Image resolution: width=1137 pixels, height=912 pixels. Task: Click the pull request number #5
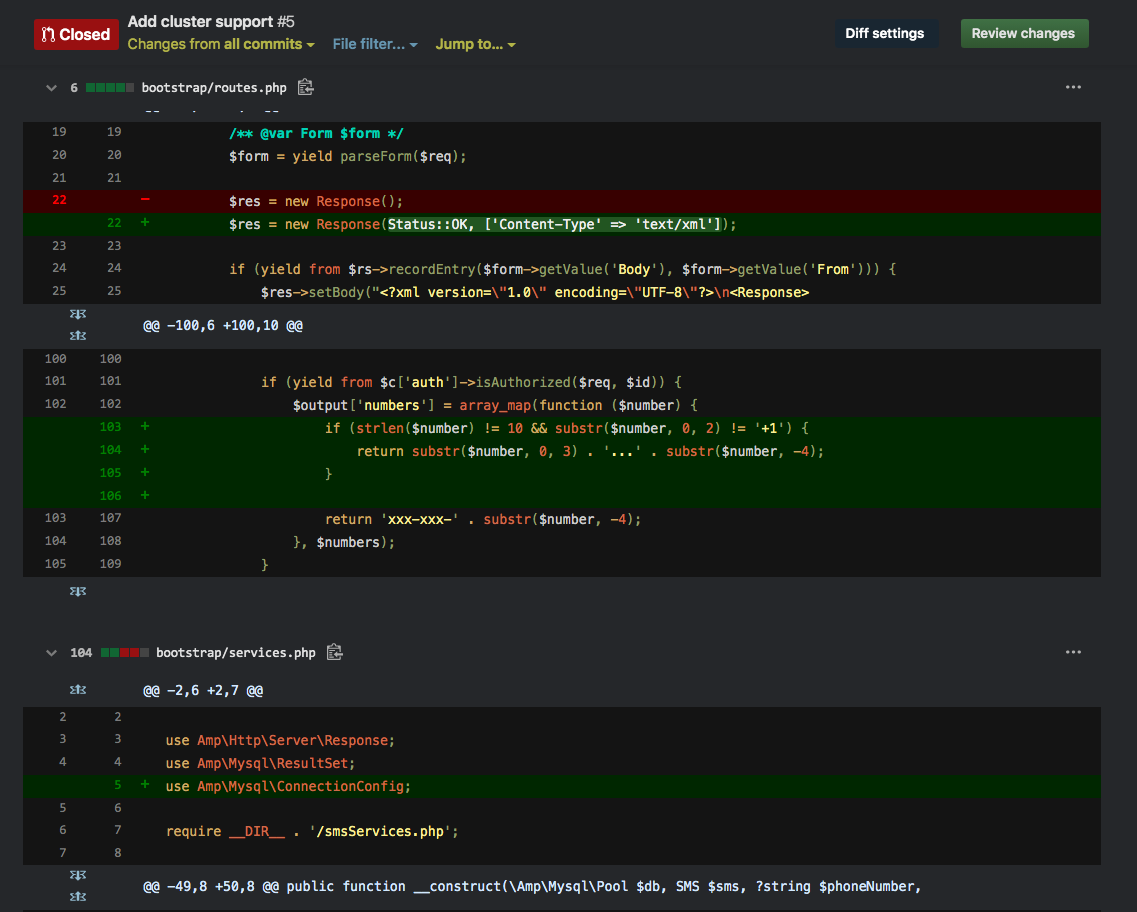pos(286,22)
